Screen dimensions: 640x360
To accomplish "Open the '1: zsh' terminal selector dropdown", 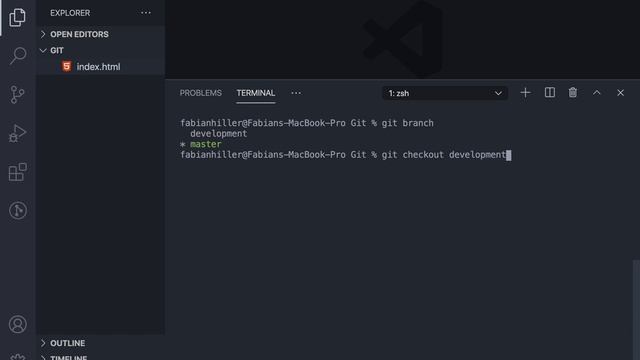I will [445, 93].
